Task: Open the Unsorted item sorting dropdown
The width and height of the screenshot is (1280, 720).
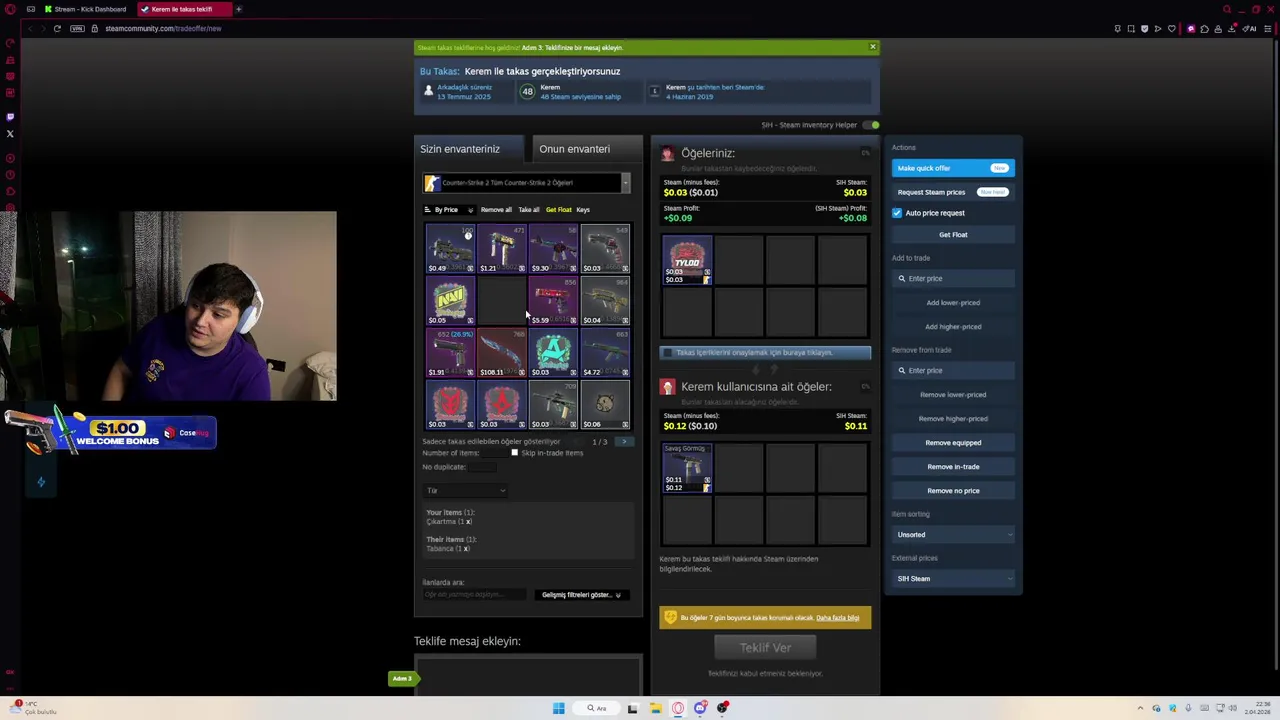Action: 953,535
